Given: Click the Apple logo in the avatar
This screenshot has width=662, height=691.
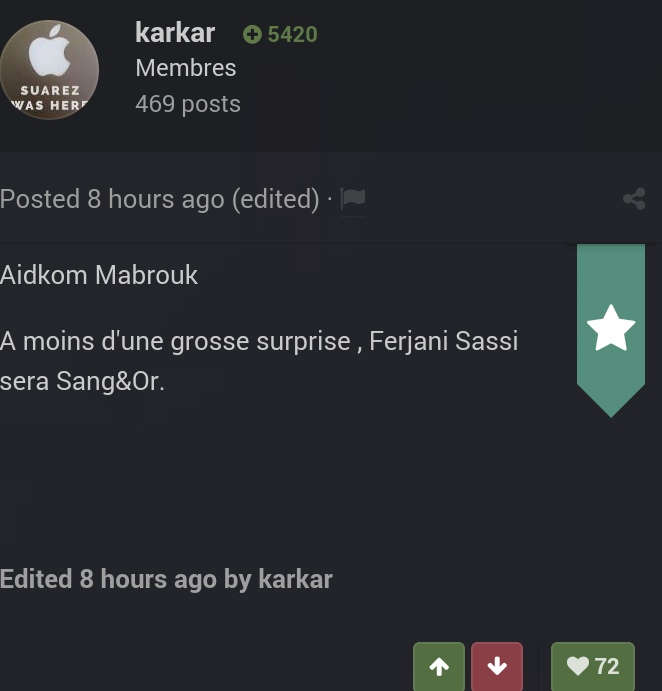Looking at the screenshot, I should click(x=50, y=52).
